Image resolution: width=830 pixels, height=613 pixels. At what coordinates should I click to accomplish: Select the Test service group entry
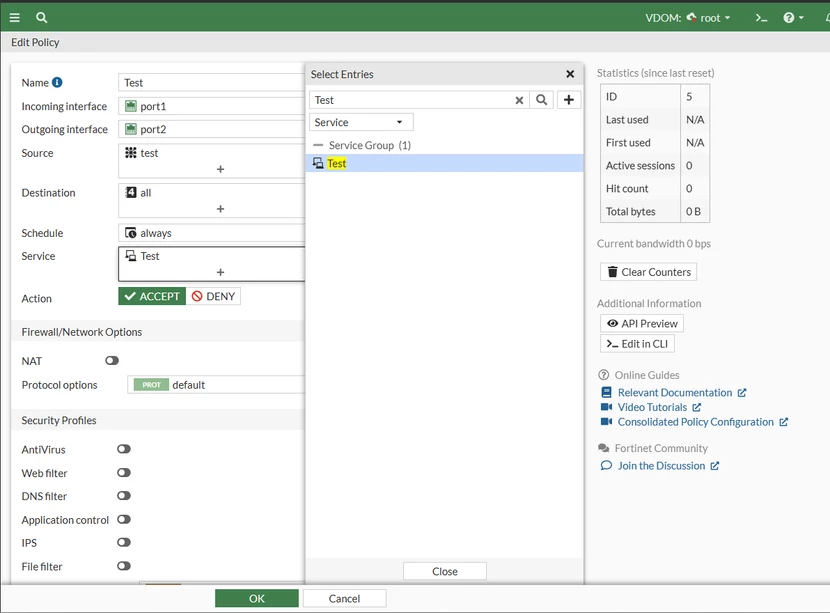pyautogui.click(x=445, y=164)
